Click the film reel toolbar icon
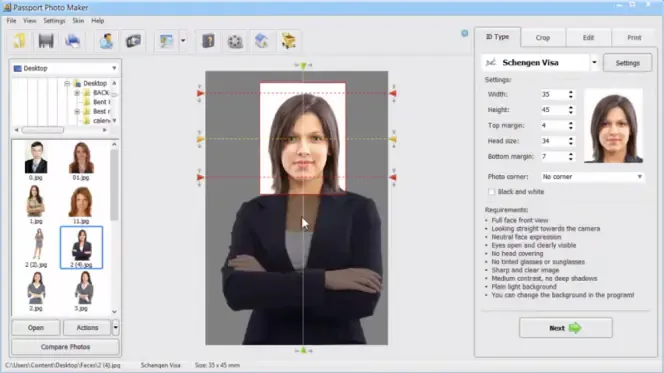This screenshot has height=373, width=664. coord(235,41)
